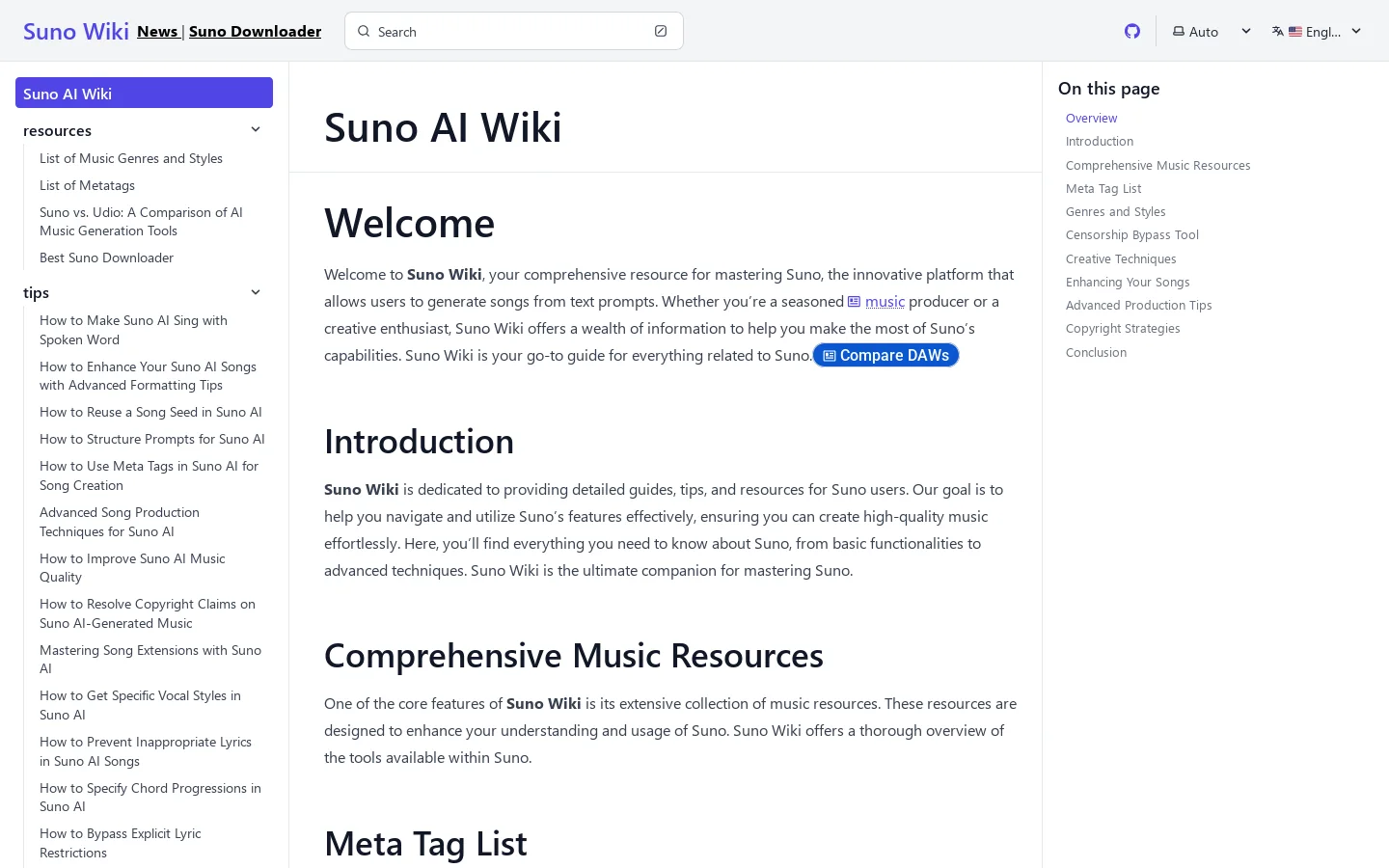Open the Suno Downloader header link
1389x868 pixels.
pyautogui.click(x=255, y=31)
